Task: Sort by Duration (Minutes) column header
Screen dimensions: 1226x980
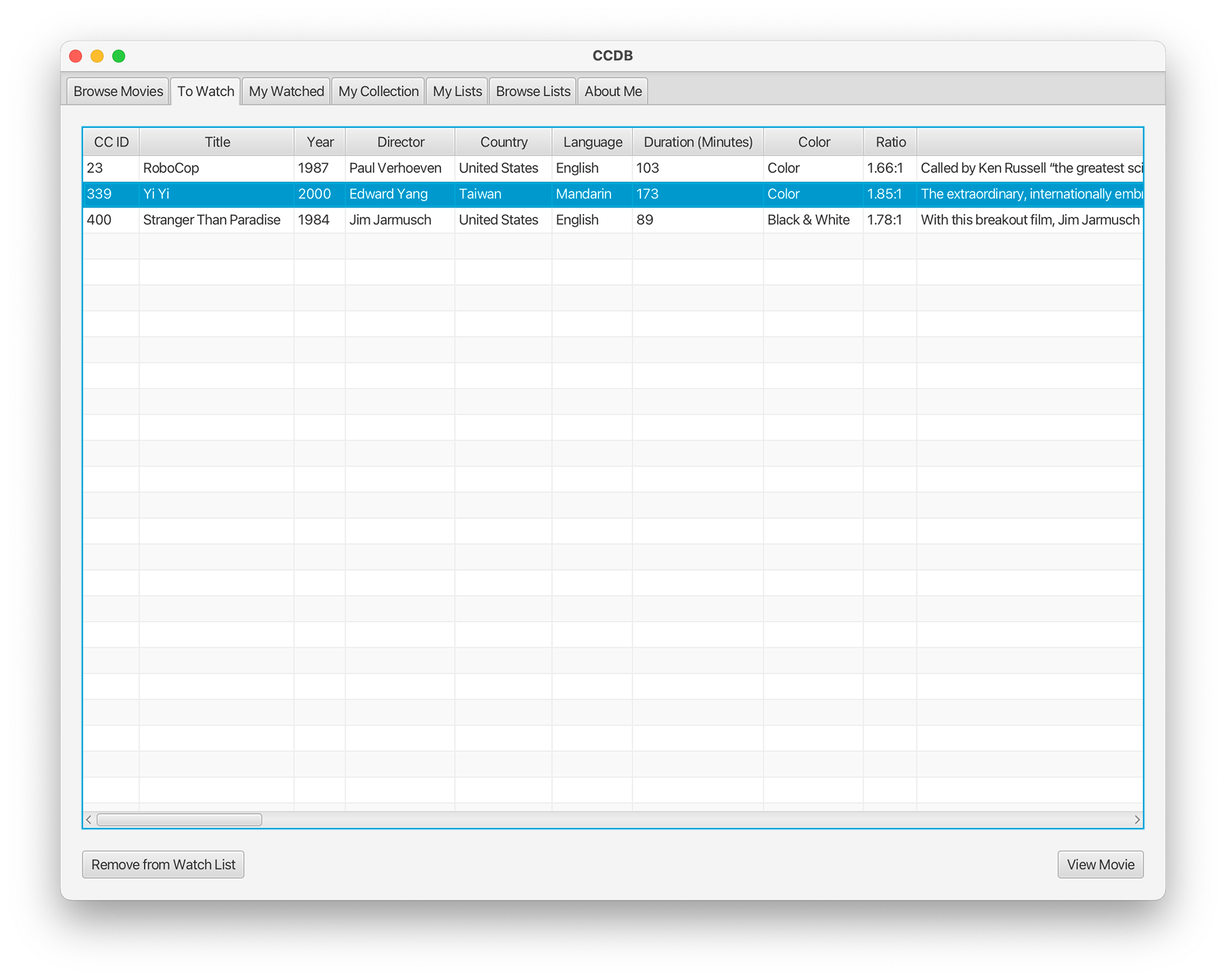Action: point(698,142)
